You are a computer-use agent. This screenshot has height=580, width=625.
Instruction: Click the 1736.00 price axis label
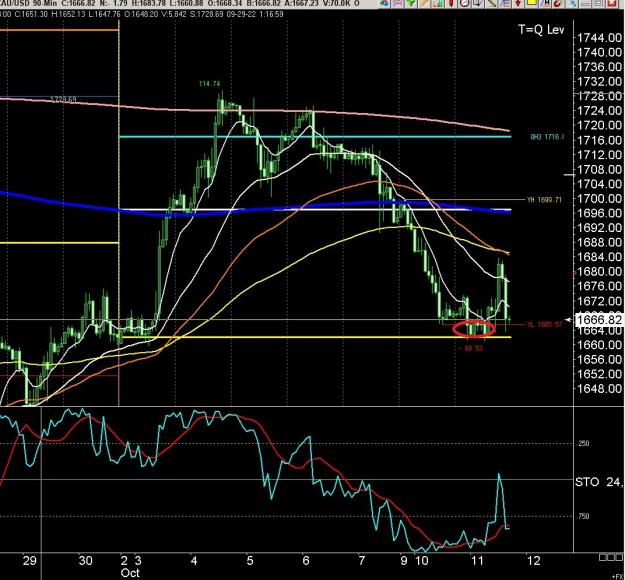point(599,67)
